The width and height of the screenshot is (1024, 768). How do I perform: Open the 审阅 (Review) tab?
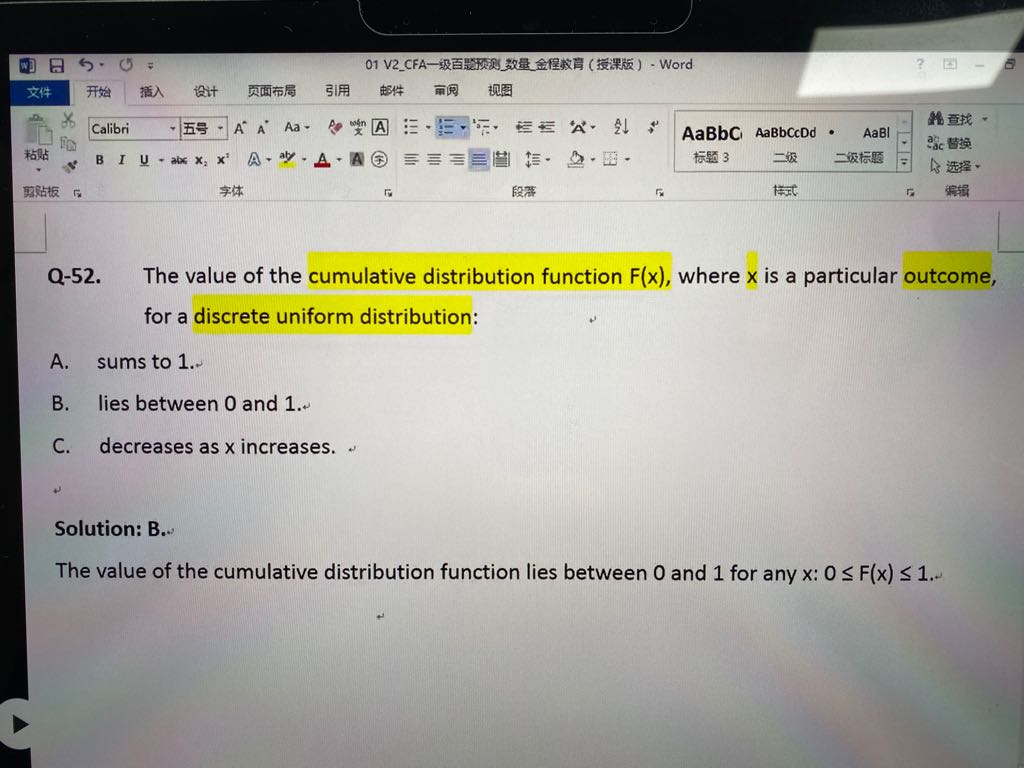click(x=446, y=90)
